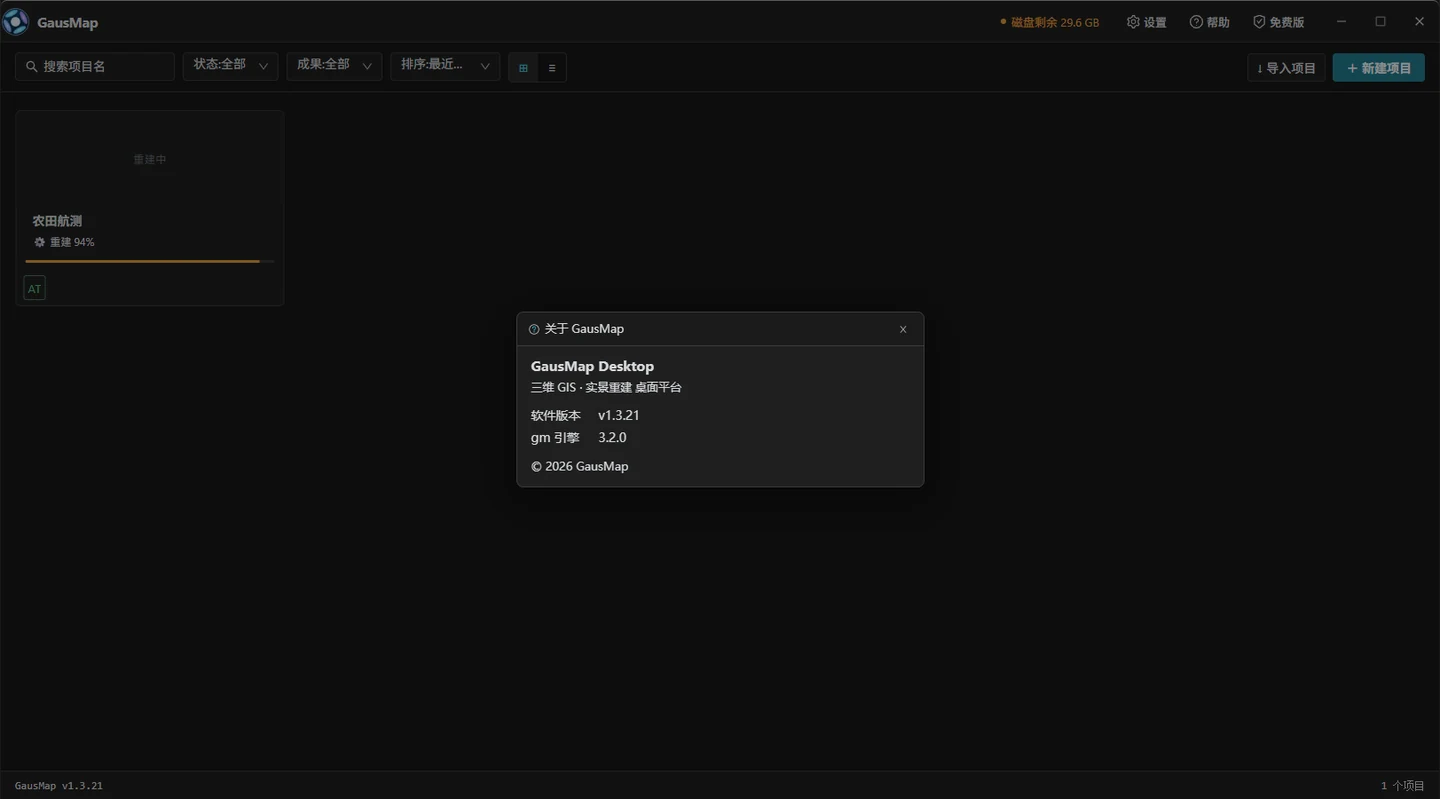Click the 免费版 license badge
This screenshot has width=1440, height=799.
(1279, 22)
